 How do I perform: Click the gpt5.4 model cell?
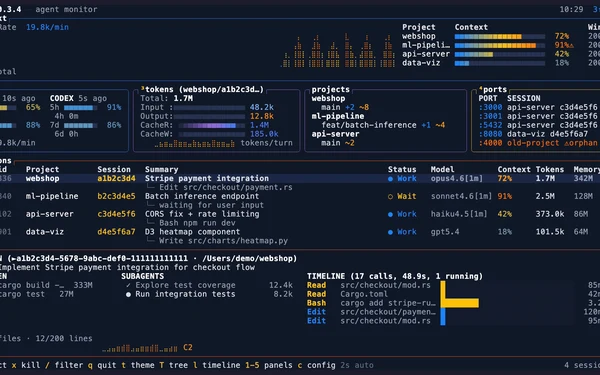445,232
